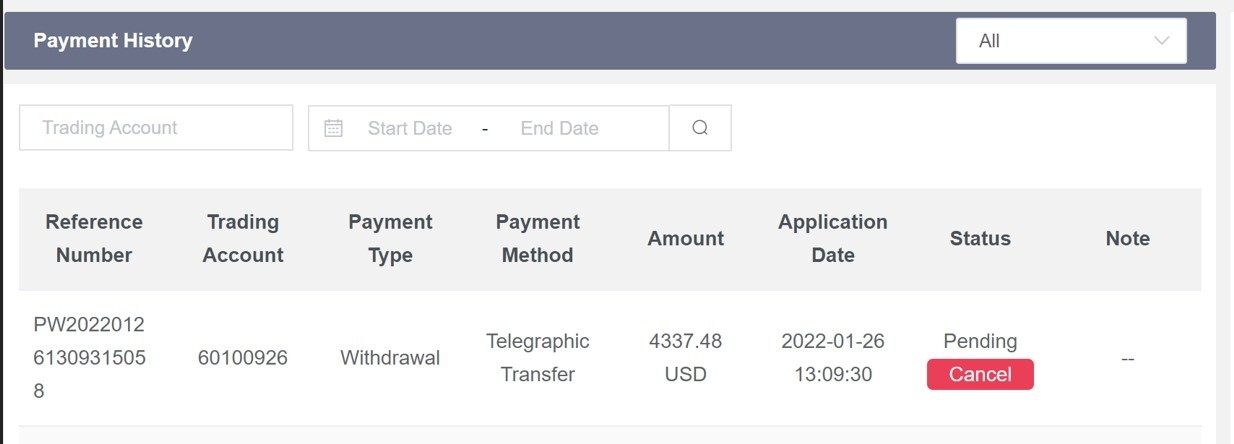
Task: Select the Start Date field
Action: coord(410,128)
